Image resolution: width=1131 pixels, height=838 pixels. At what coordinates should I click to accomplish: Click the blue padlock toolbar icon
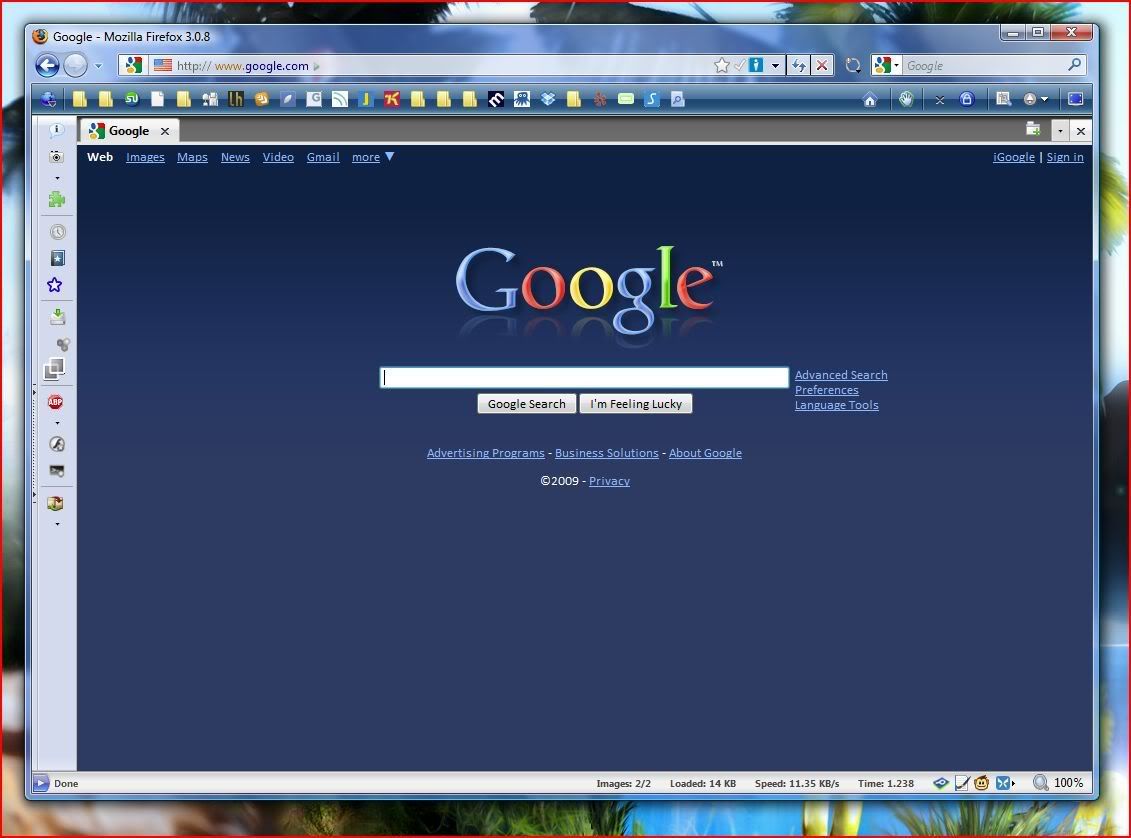click(x=967, y=100)
